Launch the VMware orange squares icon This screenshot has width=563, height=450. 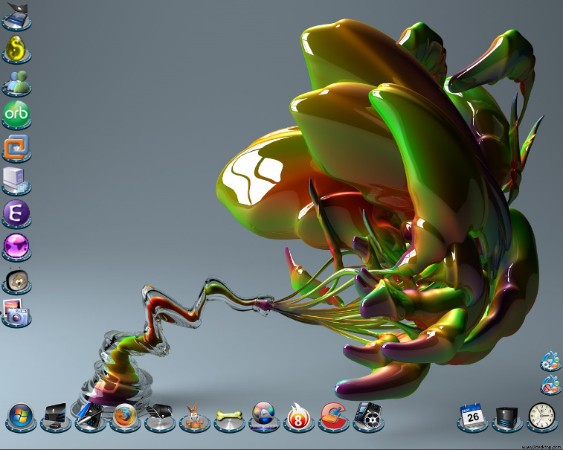(x=16, y=148)
